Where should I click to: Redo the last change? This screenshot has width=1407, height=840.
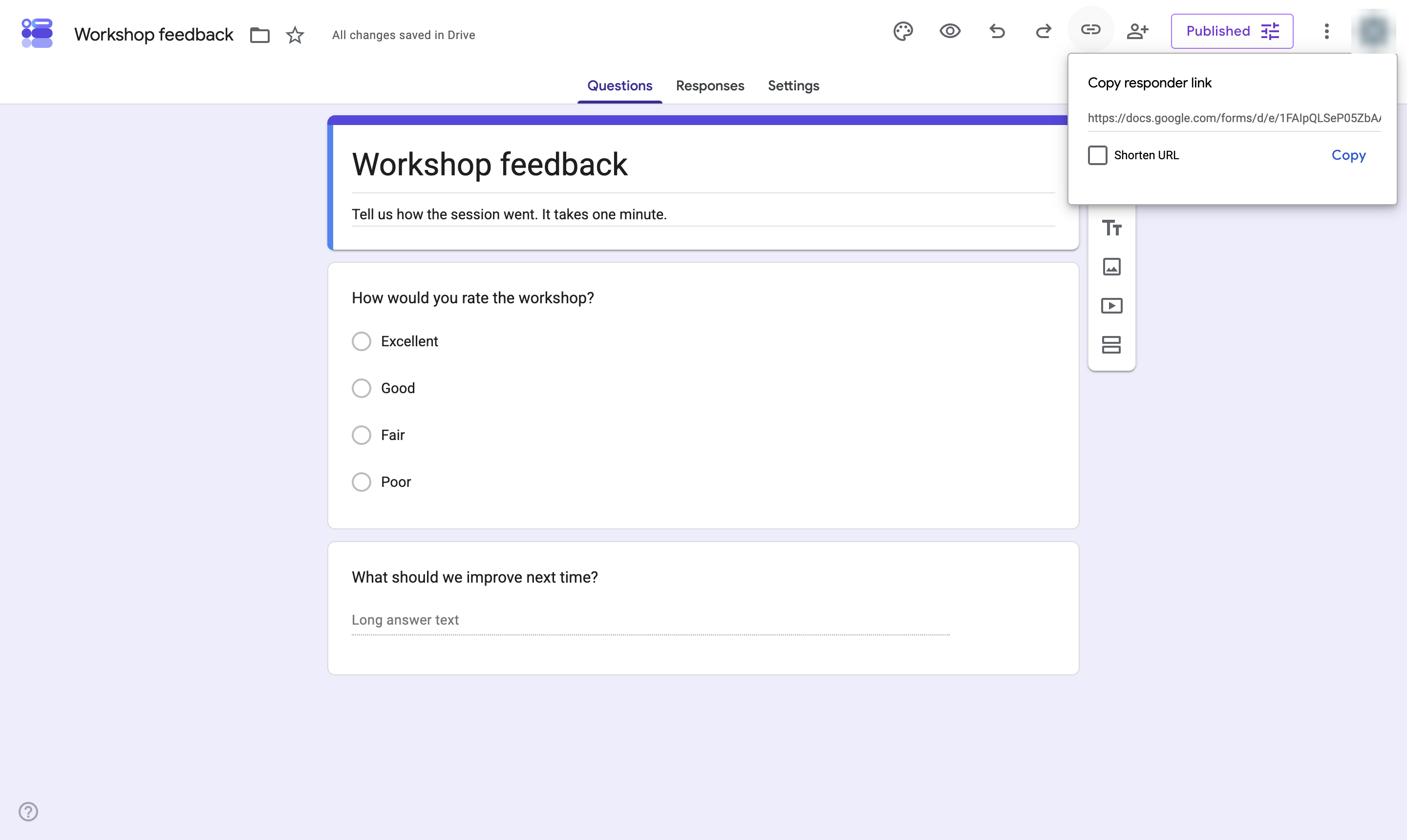coord(1044,31)
